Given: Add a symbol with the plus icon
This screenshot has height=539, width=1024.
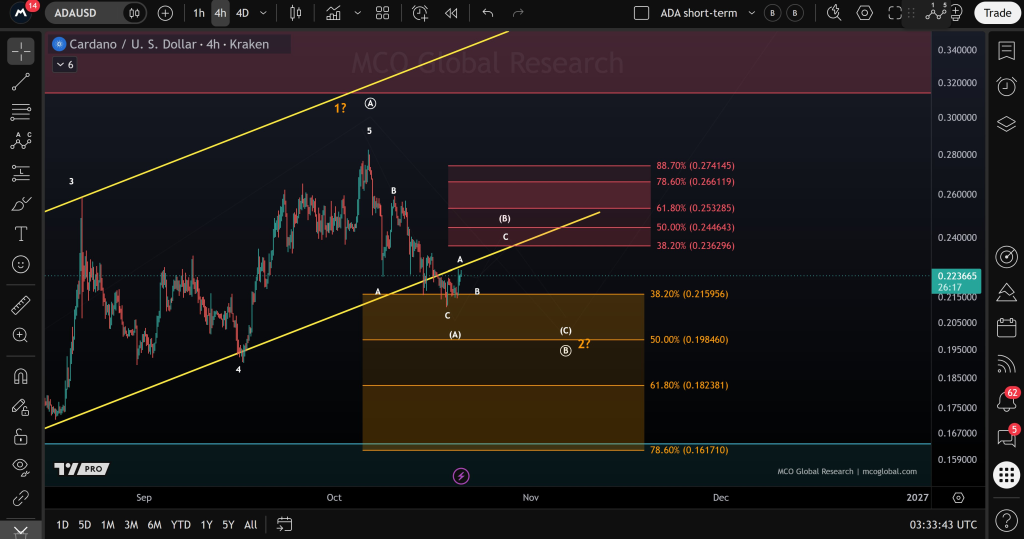Looking at the screenshot, I should [x=165, y=13].
